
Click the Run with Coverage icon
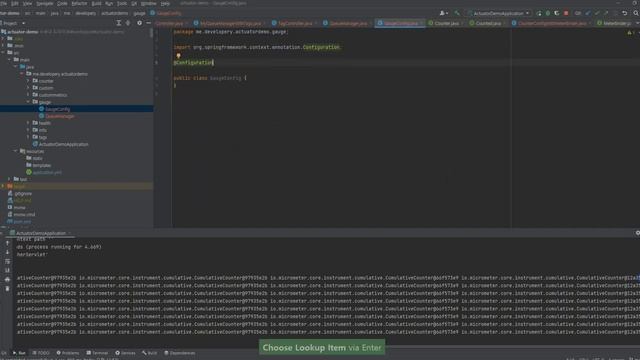pos(557,13)
